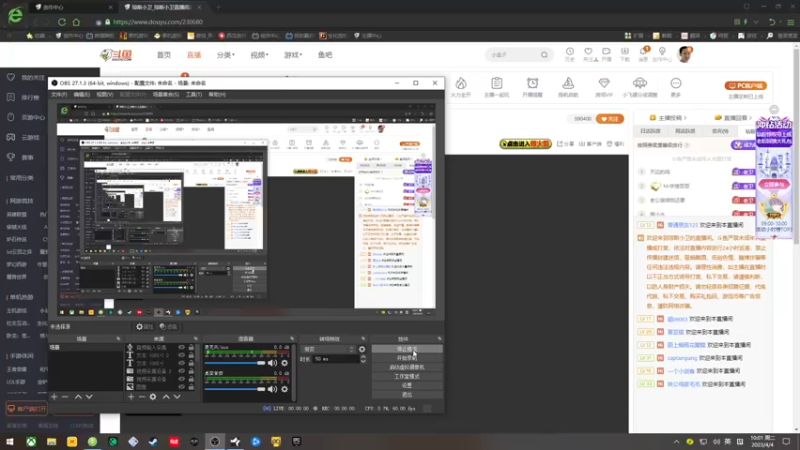
Task: Toggle lock on 视频采集设备 source
Action: (x=191, y=379)
